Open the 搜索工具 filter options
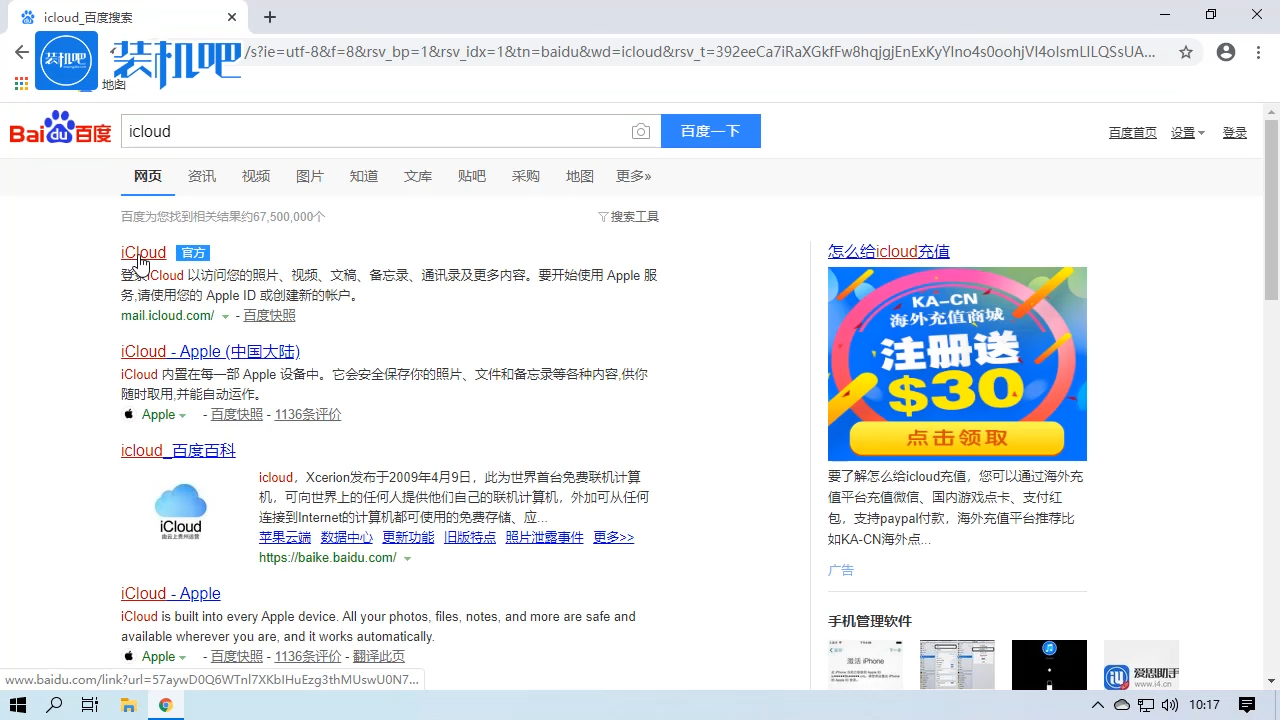The image size is (1280, 720). tap(628, 217)
